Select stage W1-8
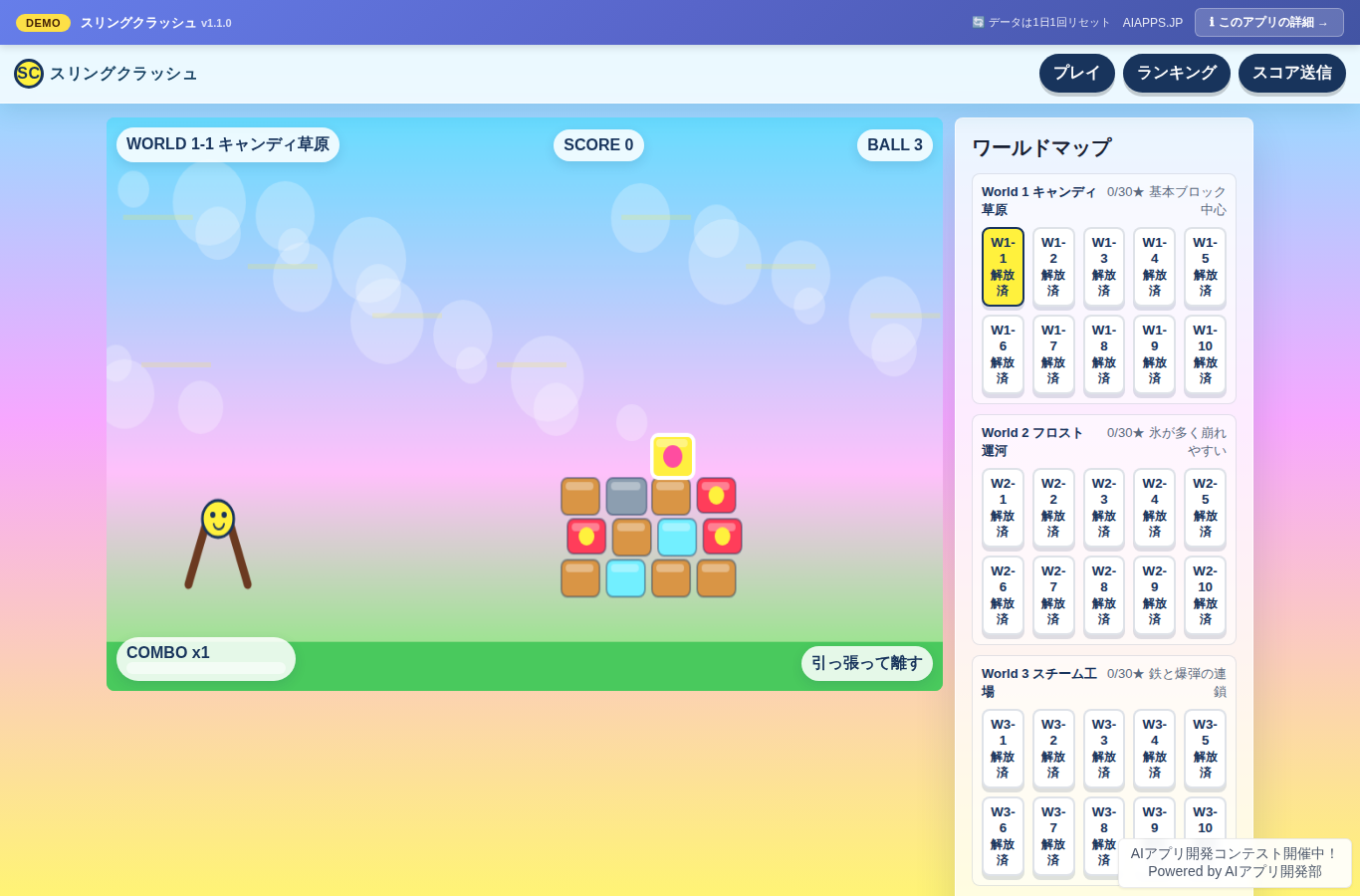The height and width of the screenshot is (896, 1360). (1104, 354)
